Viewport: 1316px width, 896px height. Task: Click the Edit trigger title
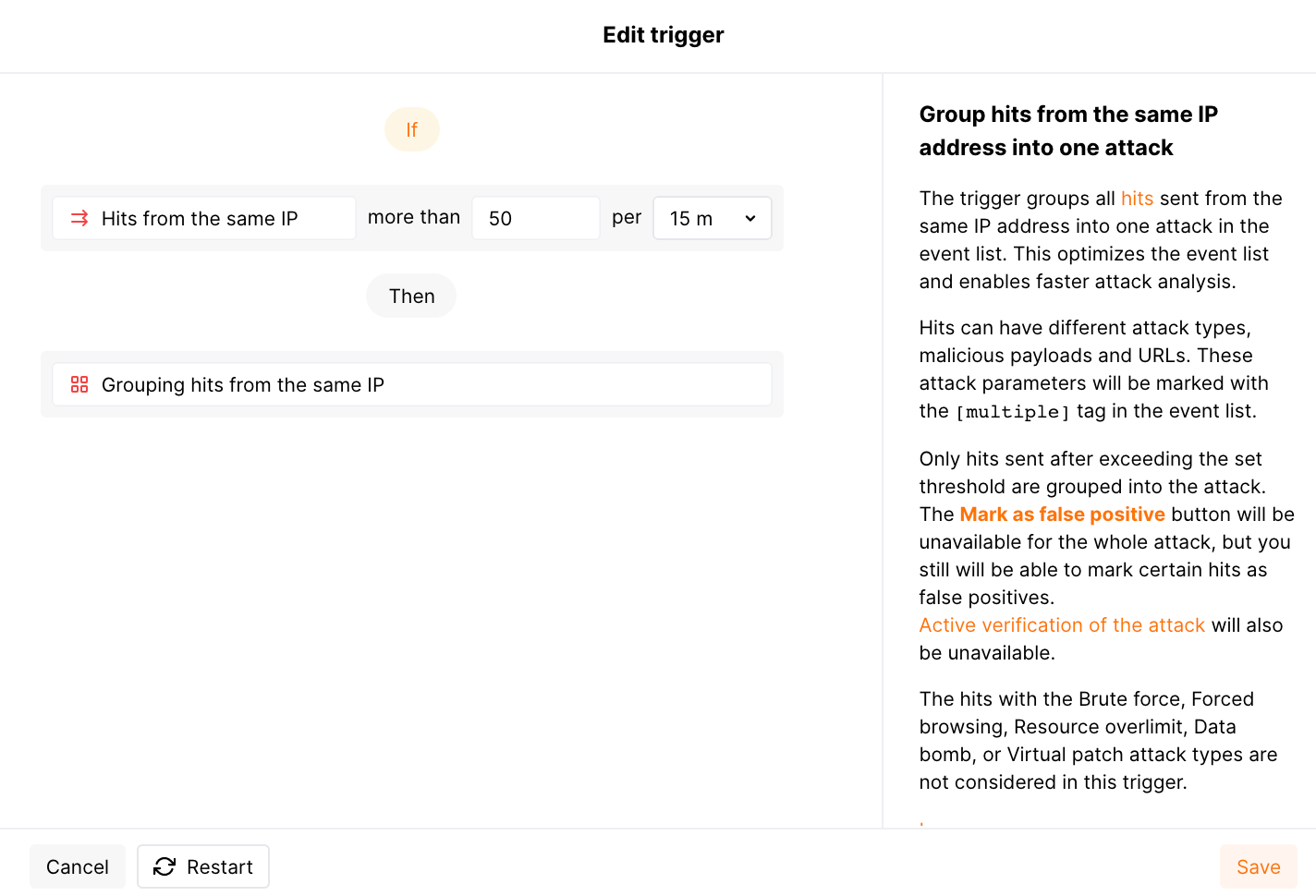(x=663, y=34)
